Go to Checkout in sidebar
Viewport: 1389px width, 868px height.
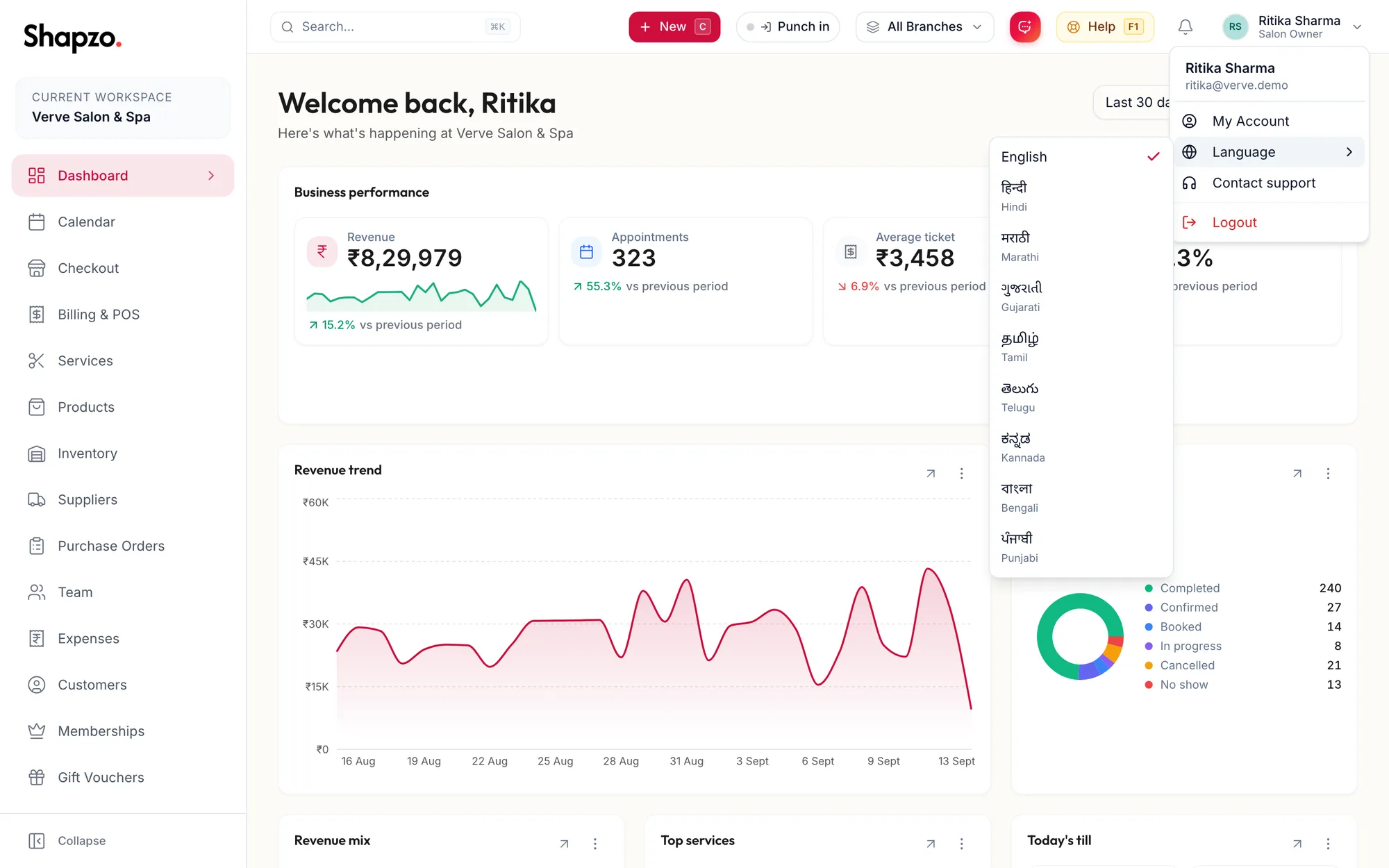pos(123,268)
